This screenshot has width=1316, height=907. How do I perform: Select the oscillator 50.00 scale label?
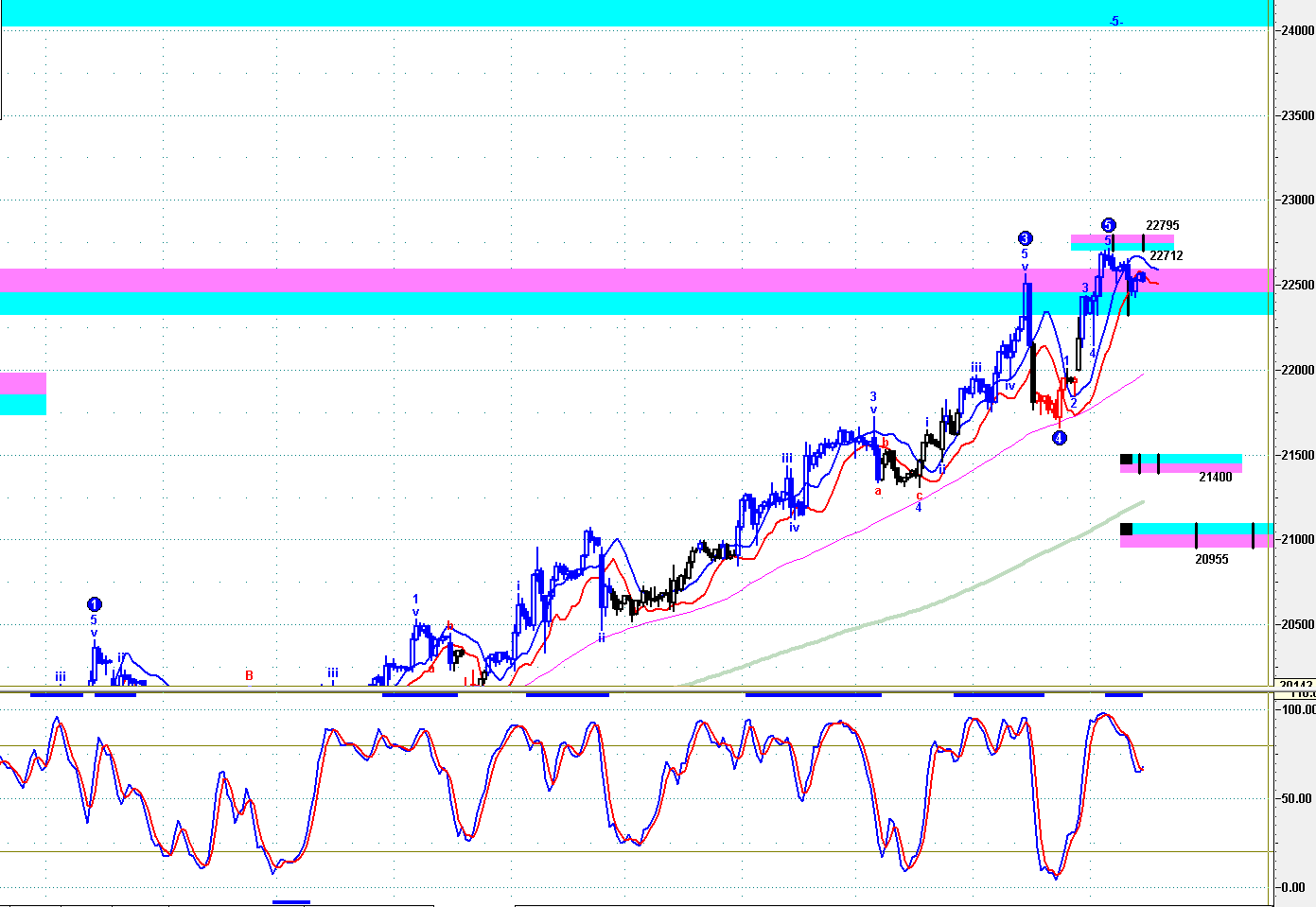[1296, 798]
